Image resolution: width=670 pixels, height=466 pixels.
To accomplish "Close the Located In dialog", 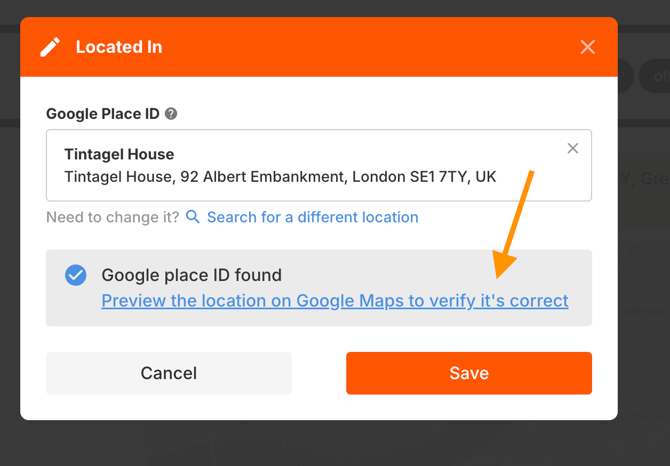I will pyautogui.click(x=587, y=47).
